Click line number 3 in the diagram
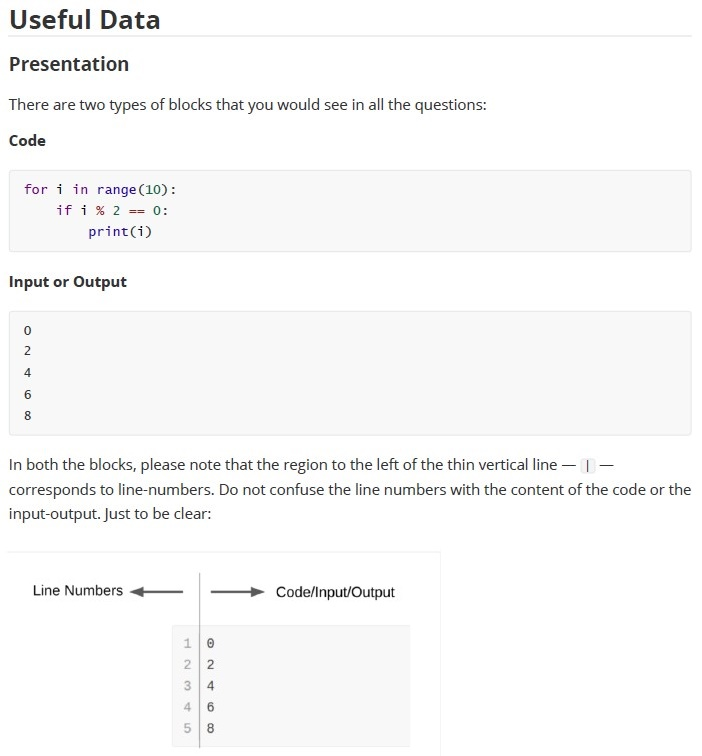702x756 pixels. 187,686
